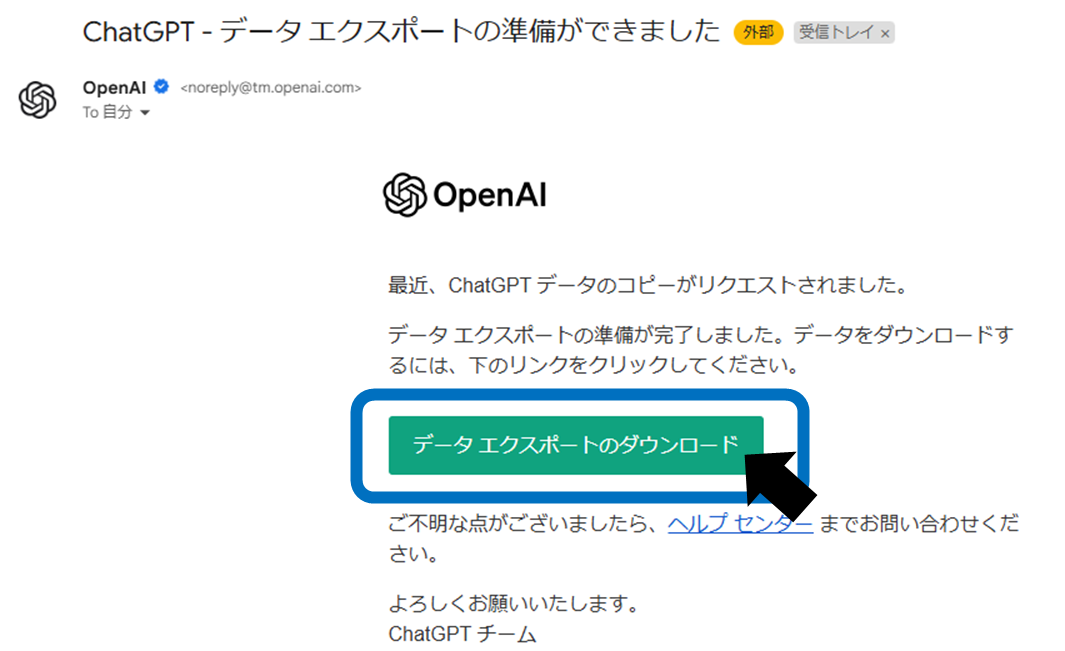Click the yellow 外部 label badge
Viewport: 1065px width, 651px height.
pos(758,32)
